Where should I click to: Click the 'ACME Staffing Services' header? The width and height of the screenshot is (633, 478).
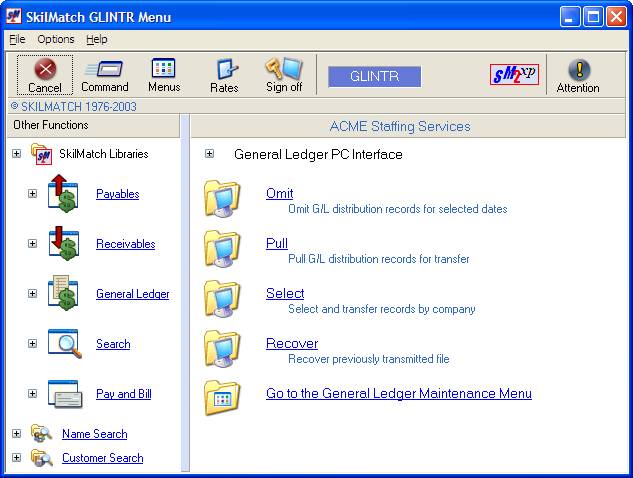(x=400, y=126)
